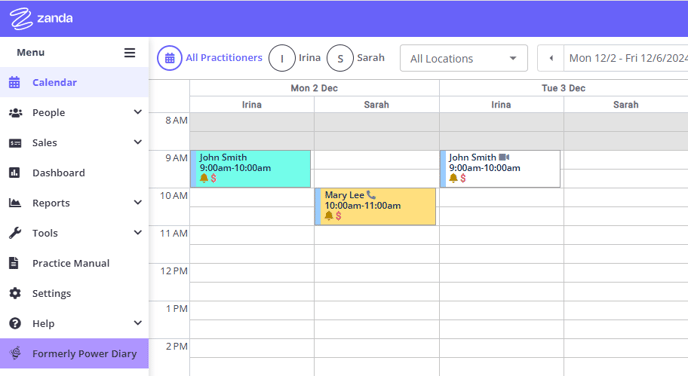Screen dimensions: 688x376
Task: Select the All Practitioners filter
Action: pos(210,58)
